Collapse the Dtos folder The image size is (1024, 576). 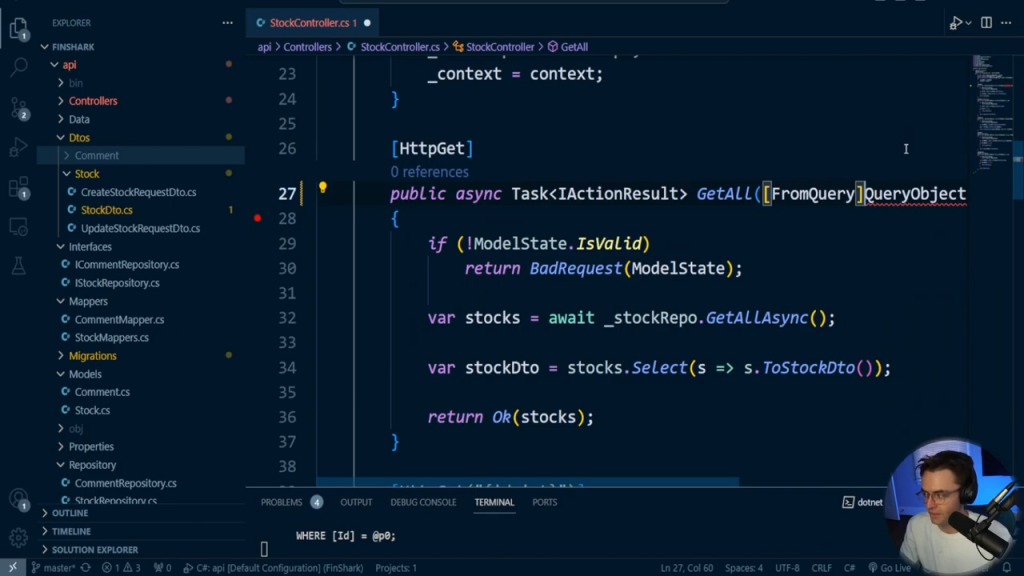pos(78,137)
